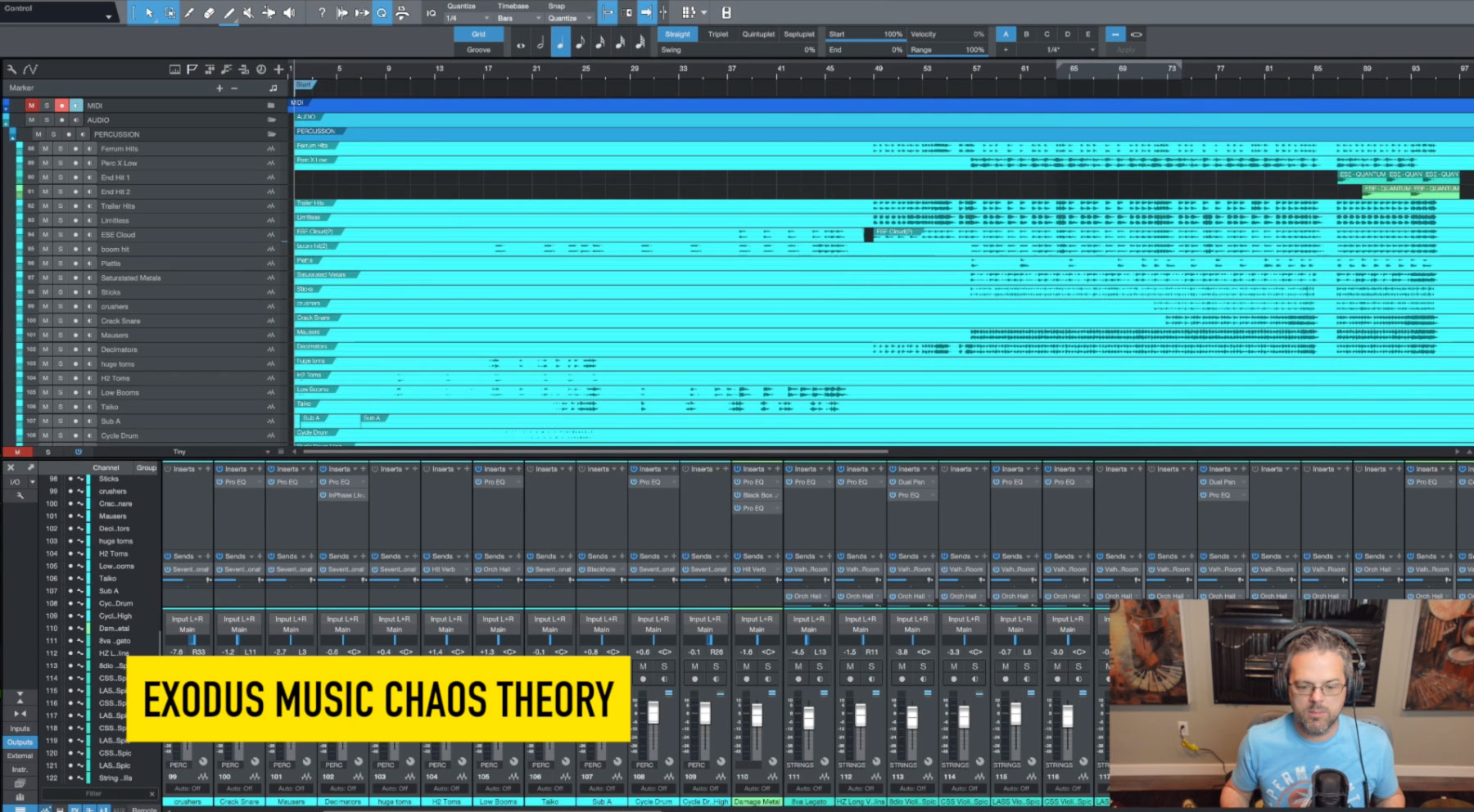This screenshot has height=812, width=1474.
Task: Open the Quantize value dropdown showing 1/4
Action: pyautogui.click(x=467, y=17)
